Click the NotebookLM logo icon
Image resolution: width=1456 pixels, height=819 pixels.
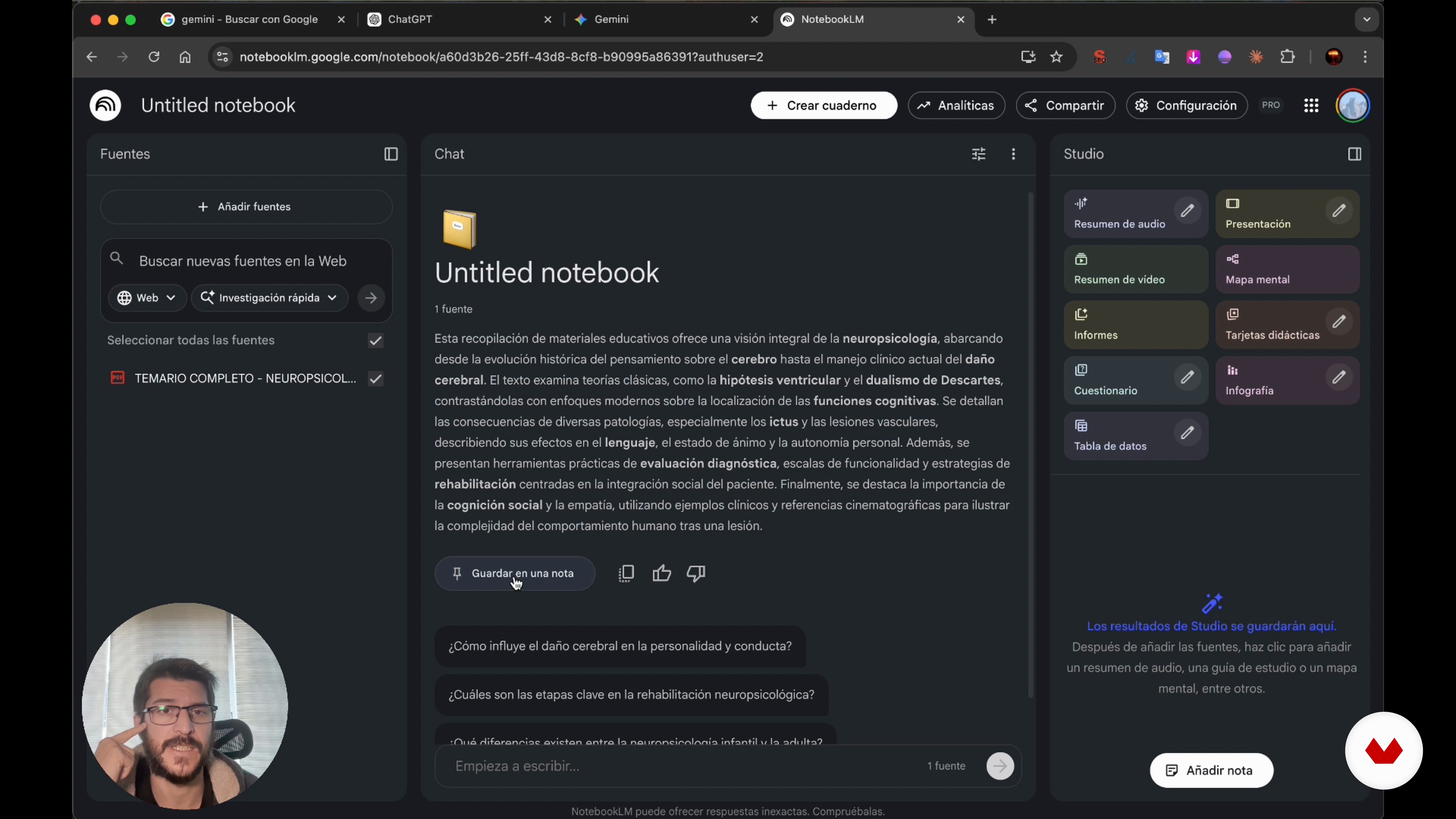point(105,105)
